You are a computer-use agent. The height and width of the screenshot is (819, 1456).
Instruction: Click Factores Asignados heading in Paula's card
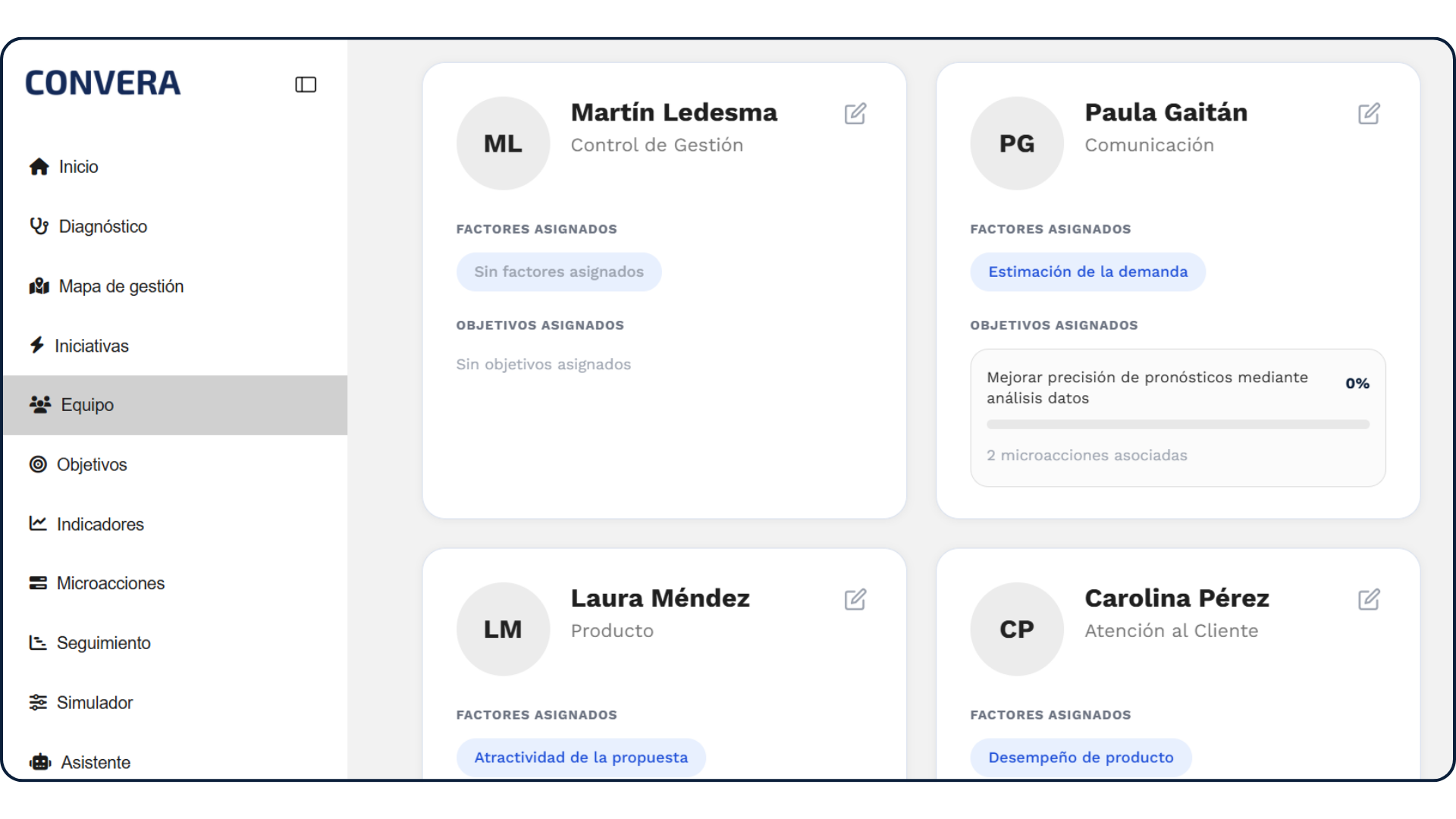pos(1050,229)
